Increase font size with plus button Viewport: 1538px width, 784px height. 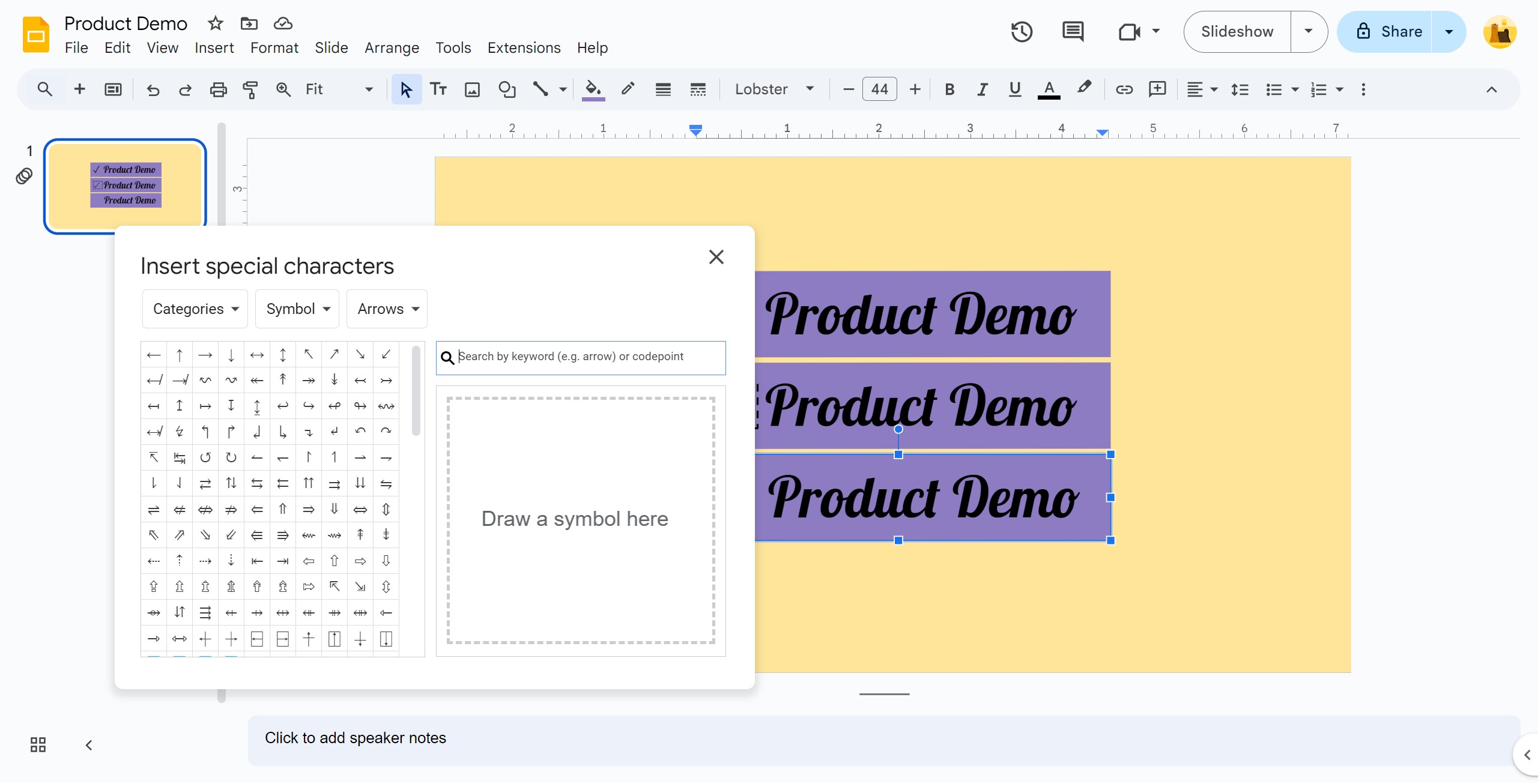pos(915,89)
